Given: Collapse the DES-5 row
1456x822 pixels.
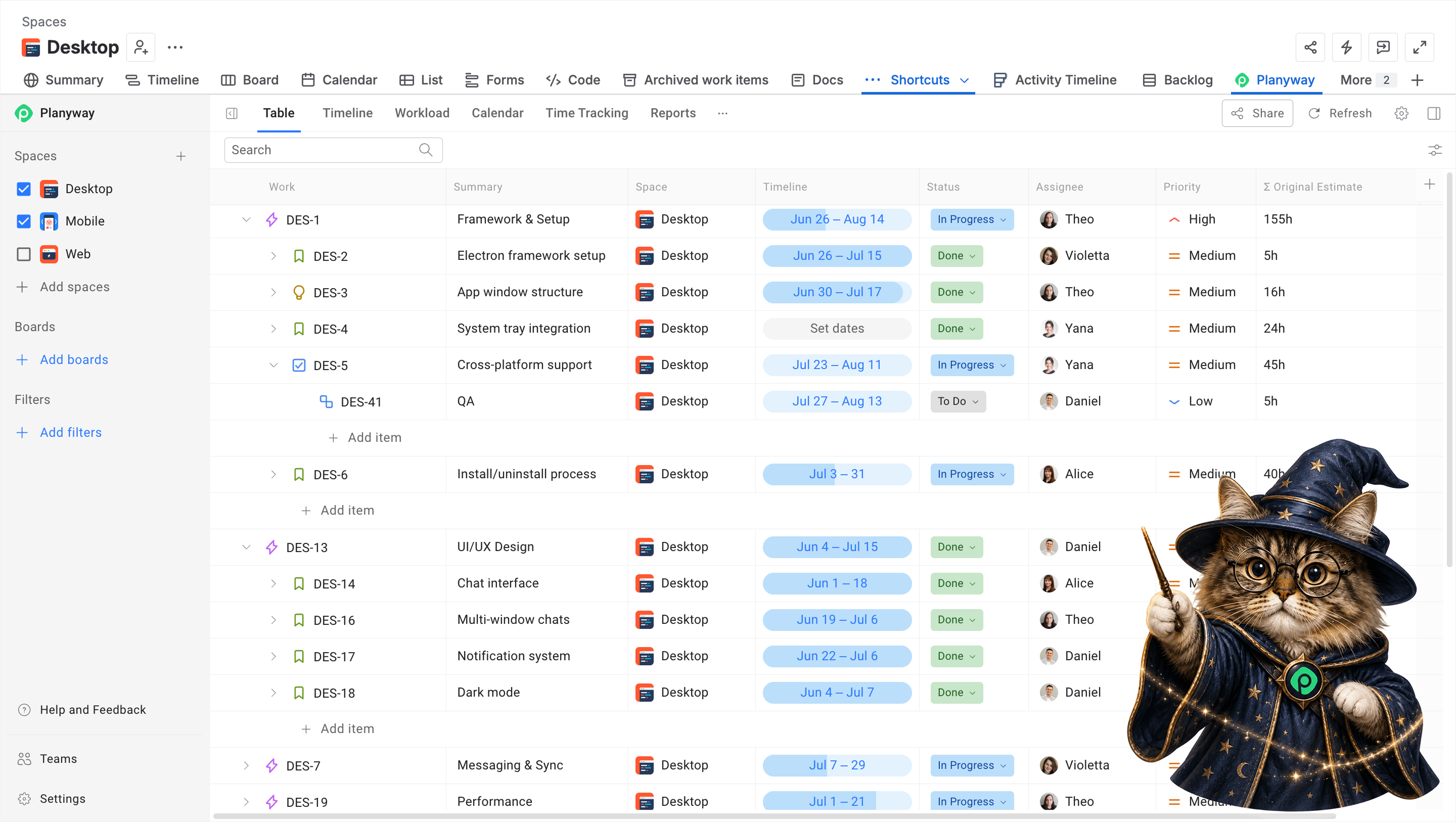Looking at the screenshot, I should pos(274,365).
